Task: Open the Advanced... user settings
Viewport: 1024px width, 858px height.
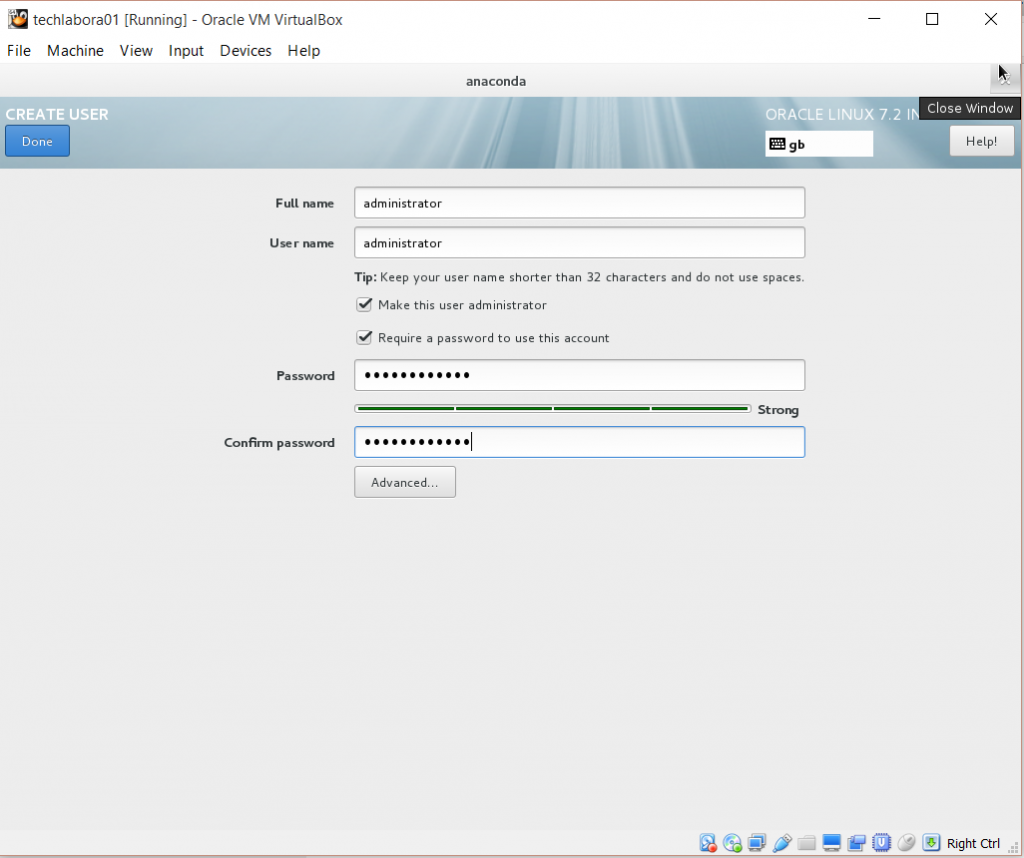Action: pos(404,482)
